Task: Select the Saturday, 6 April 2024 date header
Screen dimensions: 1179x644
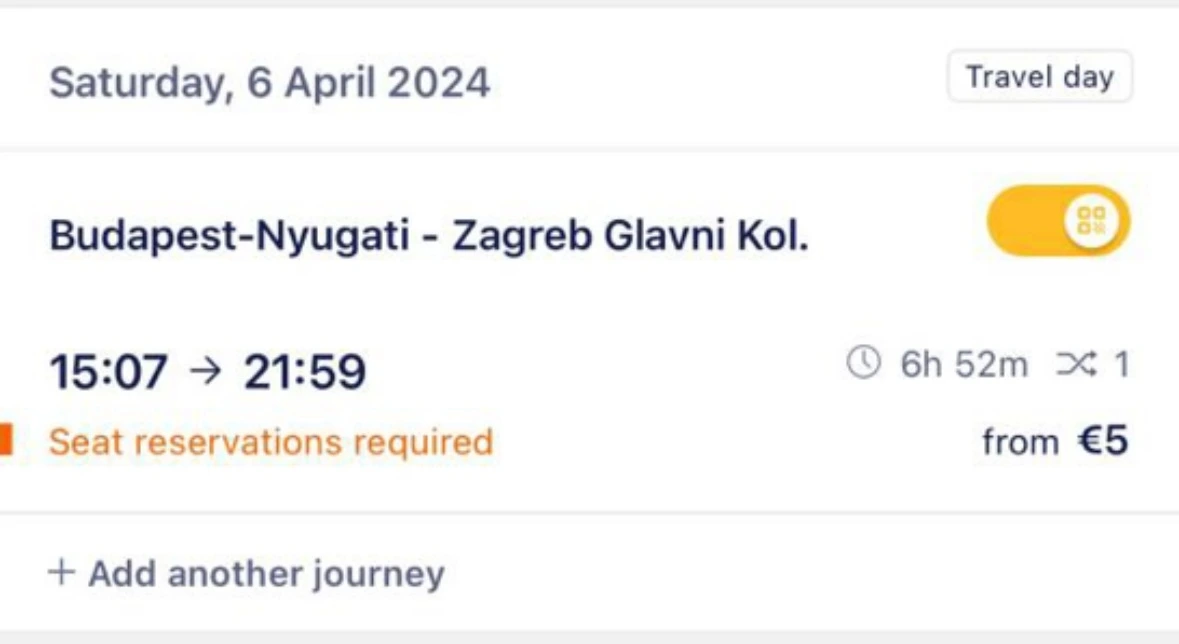Action: (270, 82)
